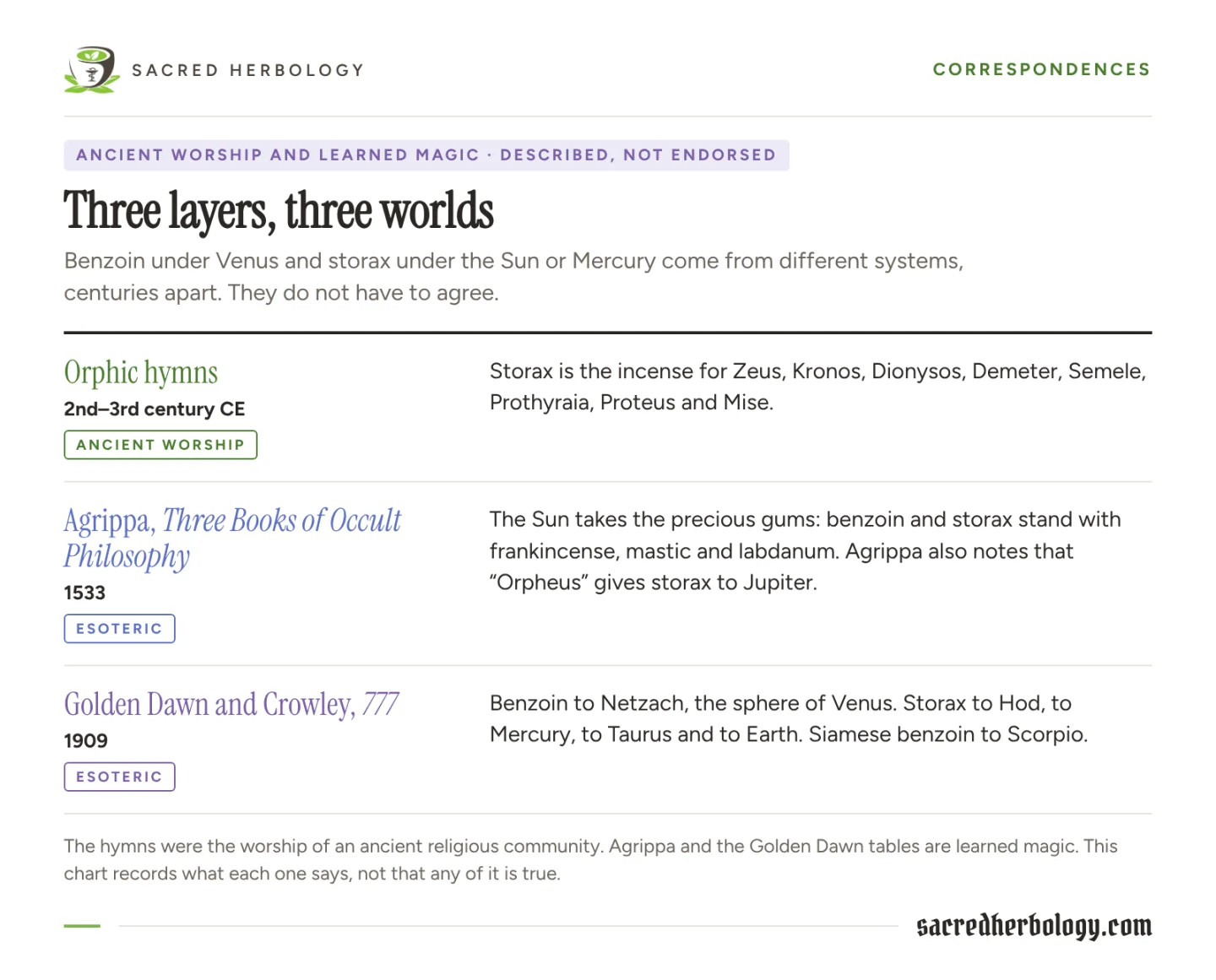Screen dimensions: 1216x980
Task: Click the "Ancient worship and learned magic" banner tag
Action: pyautogui.click(x=426, y=155)
